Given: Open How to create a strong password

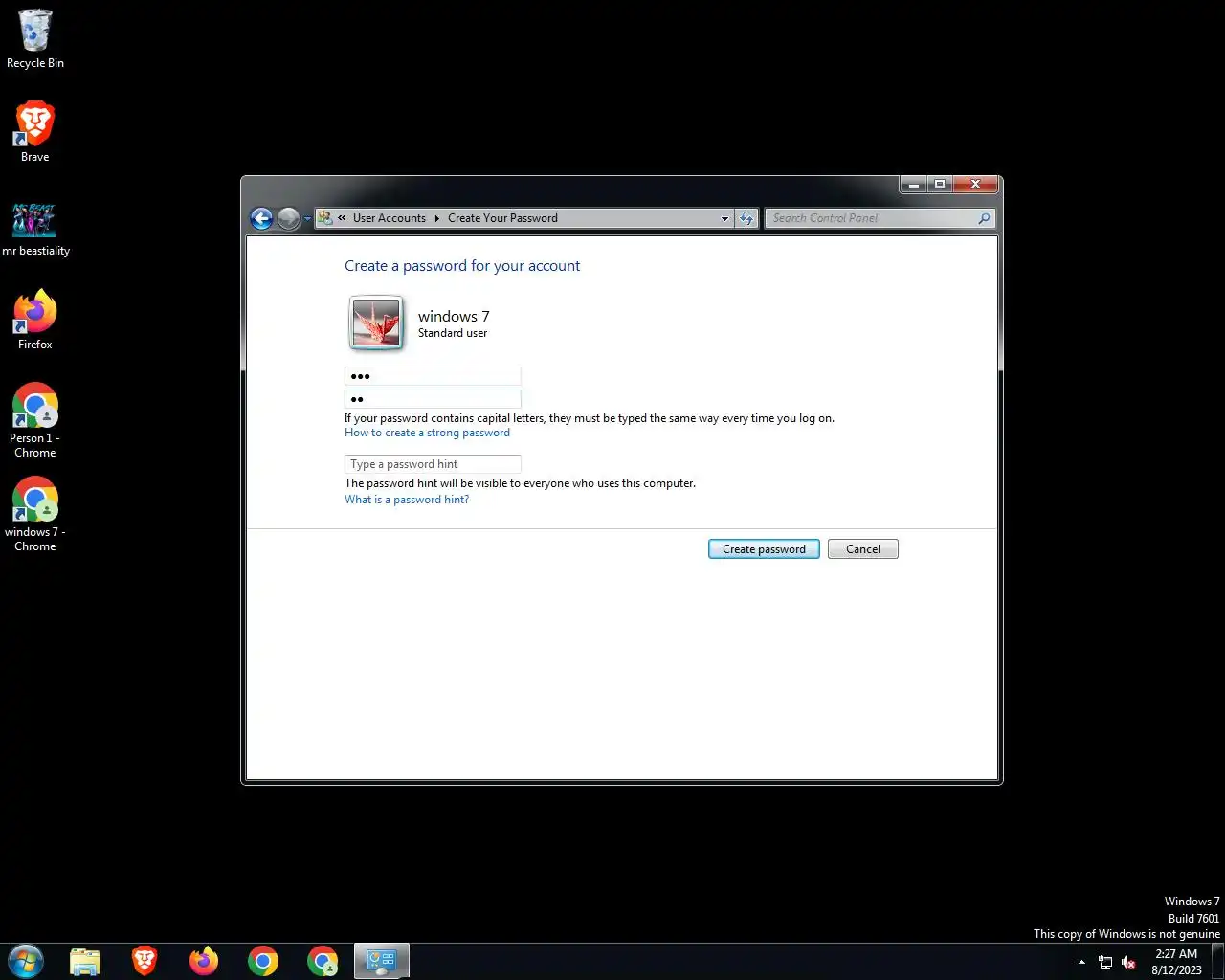Looking at the screenshot, I should [x=427, y=433].
